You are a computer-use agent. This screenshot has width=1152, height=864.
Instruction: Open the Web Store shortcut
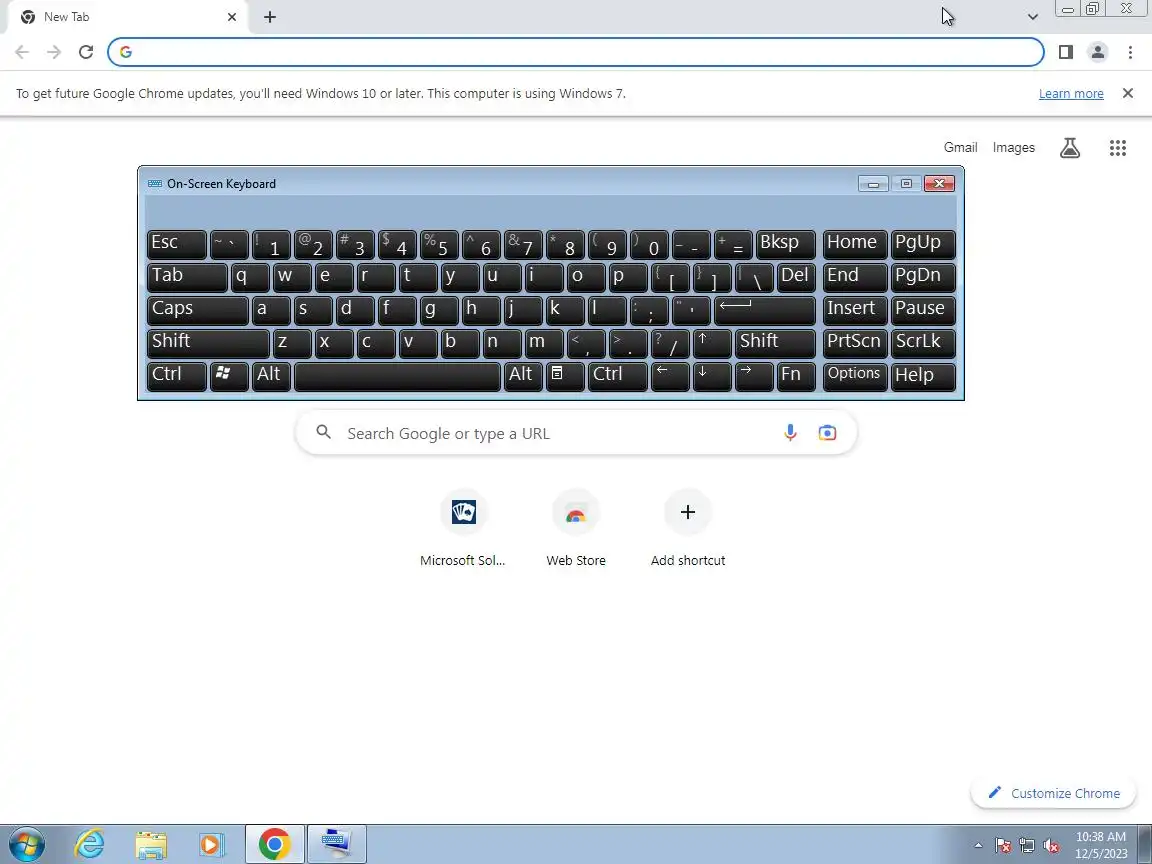click(x=576, y=529)
